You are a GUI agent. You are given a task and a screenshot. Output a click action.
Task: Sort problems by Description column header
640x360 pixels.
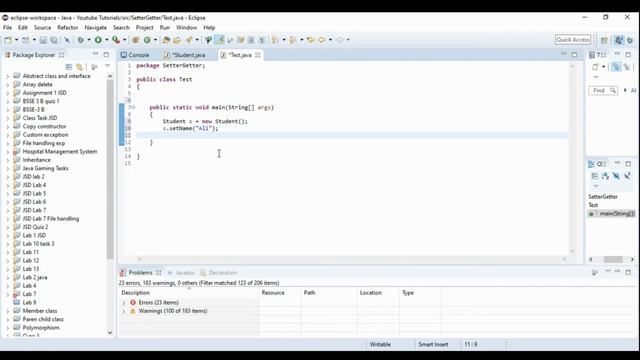[189, 293]
